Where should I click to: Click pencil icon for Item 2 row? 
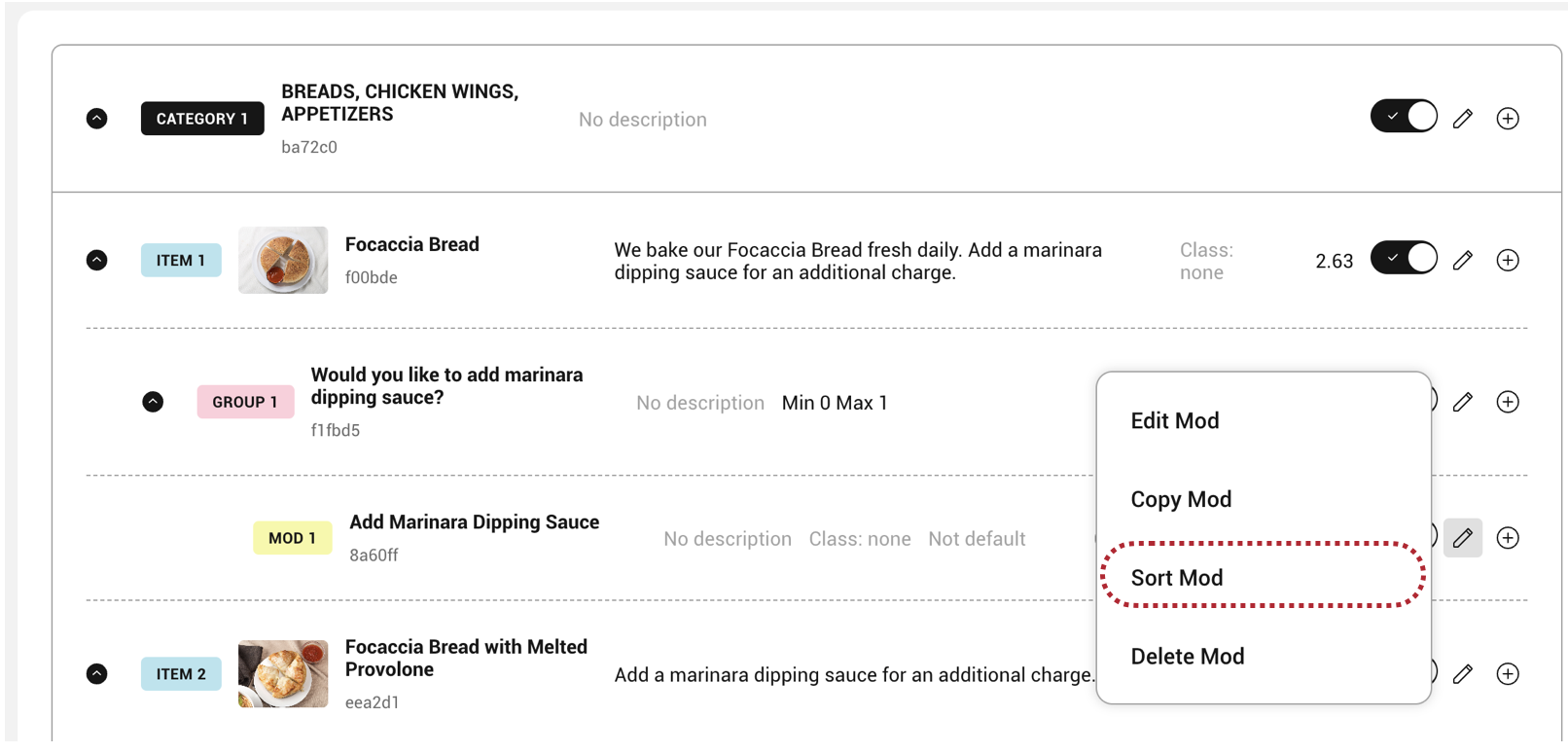pos(1462,674)
